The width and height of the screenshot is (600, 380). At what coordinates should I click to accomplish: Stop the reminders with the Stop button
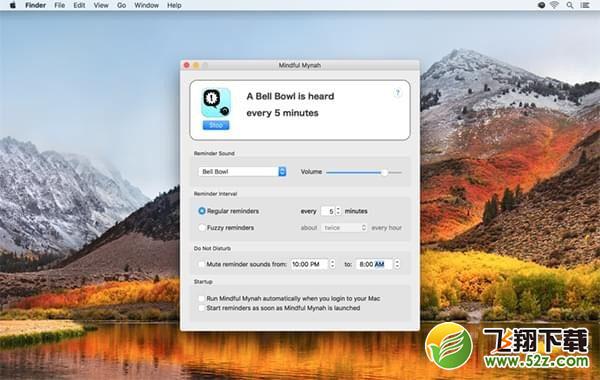[216, 125]
